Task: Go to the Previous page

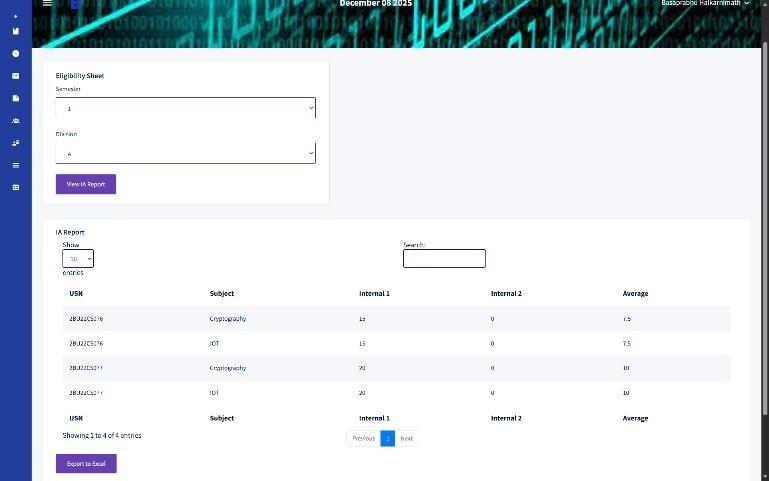Action: click(x=363, y=438)
